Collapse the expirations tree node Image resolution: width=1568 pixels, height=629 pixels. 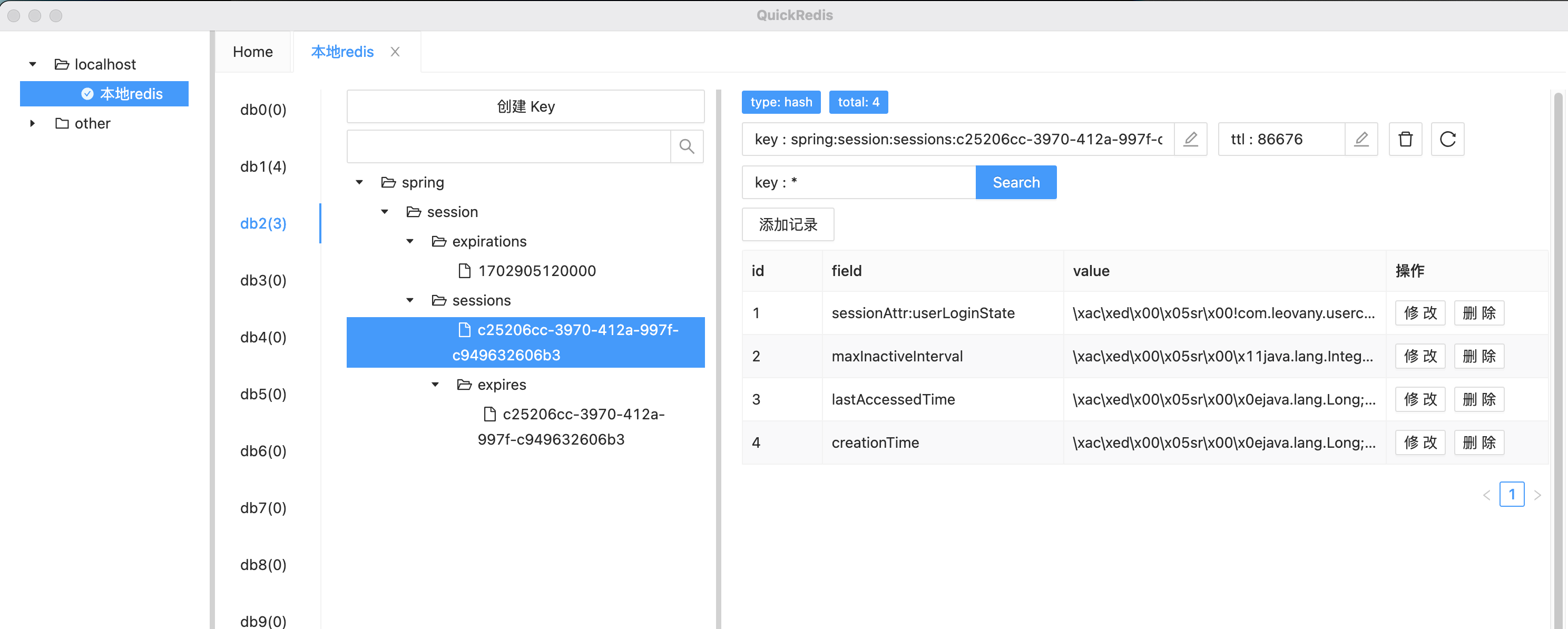tap(410, 241)
